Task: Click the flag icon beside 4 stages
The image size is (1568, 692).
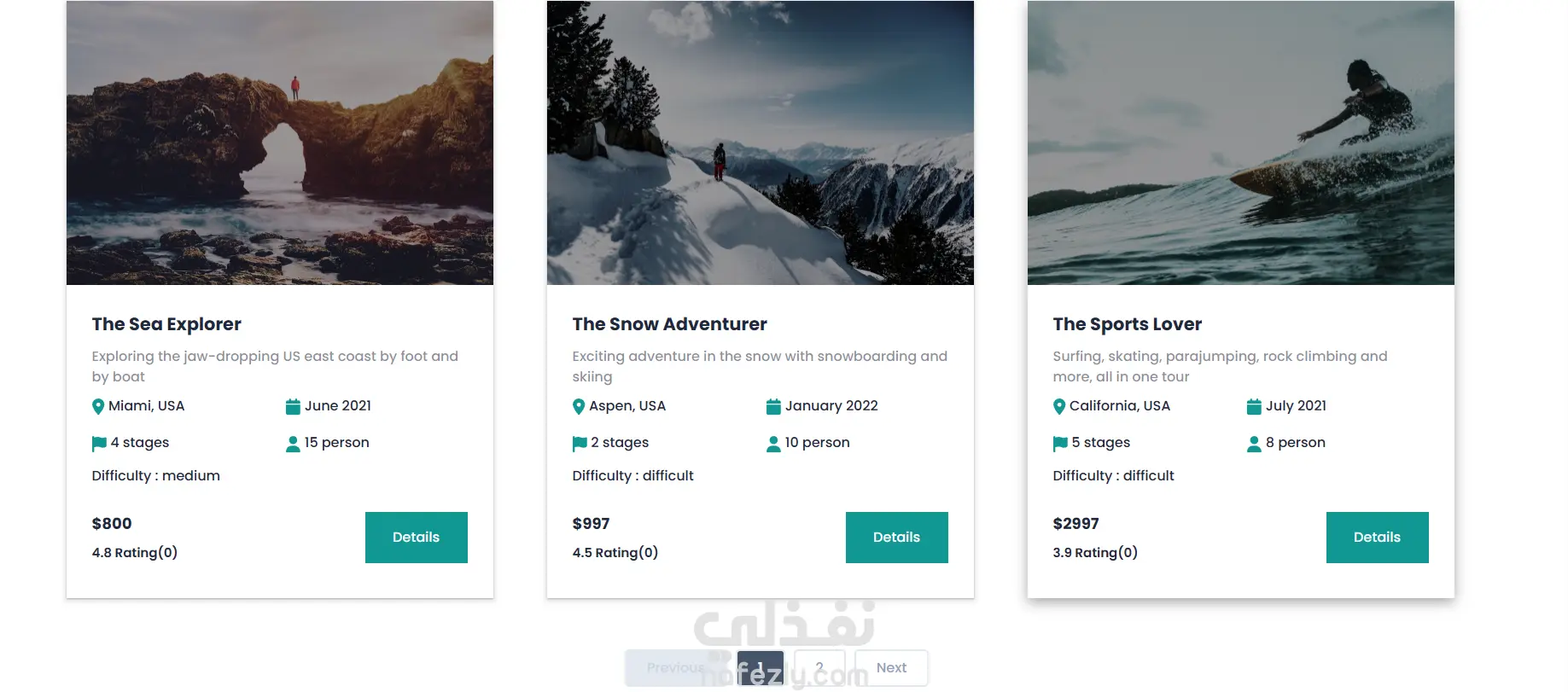Action: [x=99, y=444]
